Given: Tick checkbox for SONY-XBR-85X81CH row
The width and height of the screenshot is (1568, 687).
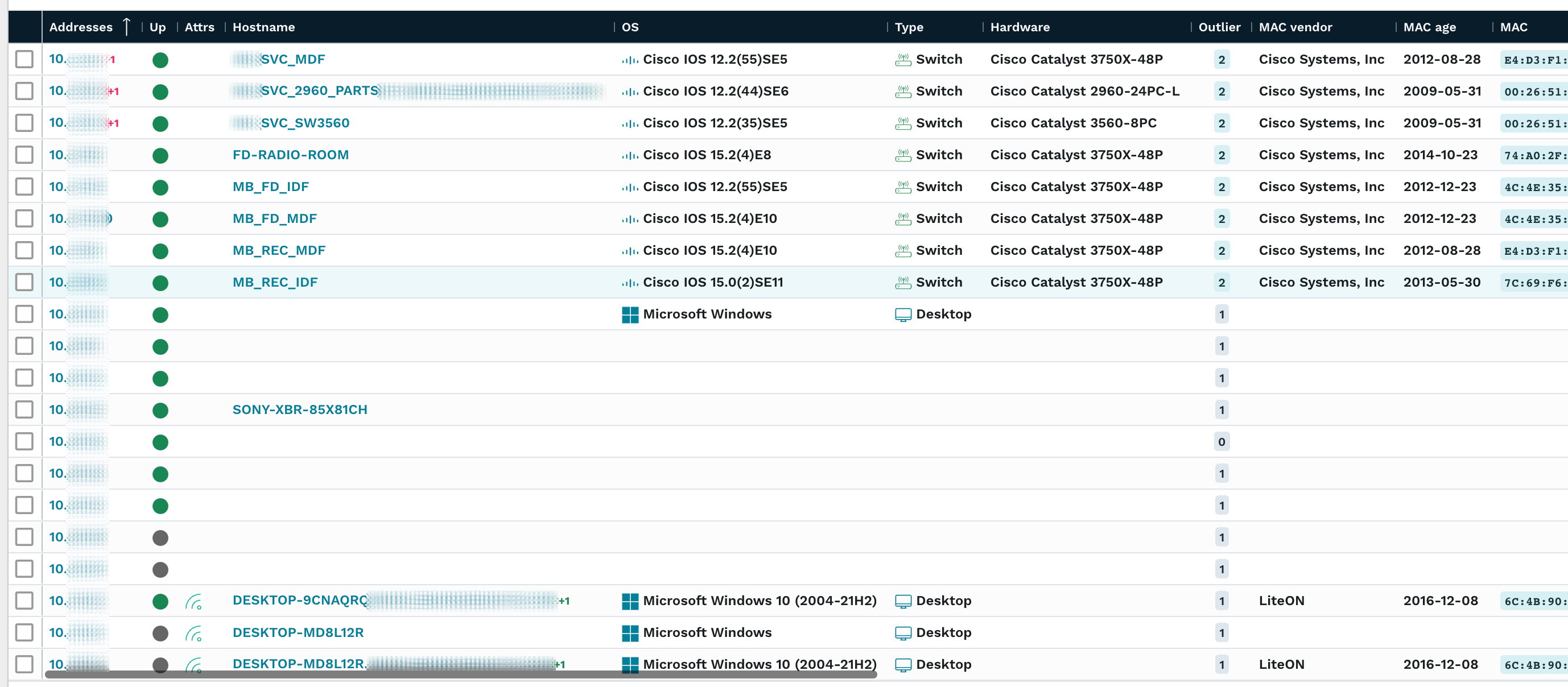Looking at the screenshot, I should [24, 409].
